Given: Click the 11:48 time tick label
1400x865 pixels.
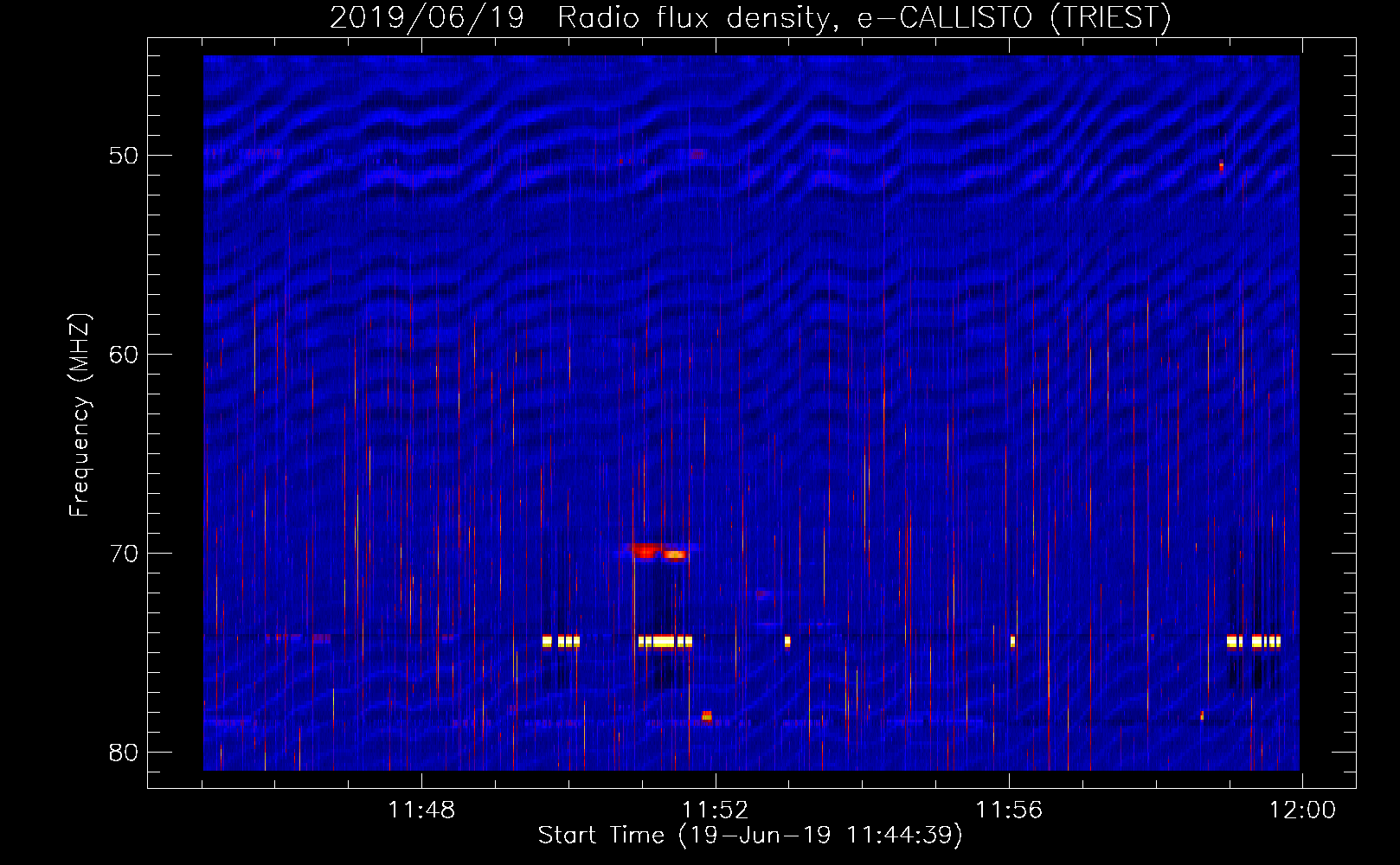Looking at the screenshot, I should 421,811.
